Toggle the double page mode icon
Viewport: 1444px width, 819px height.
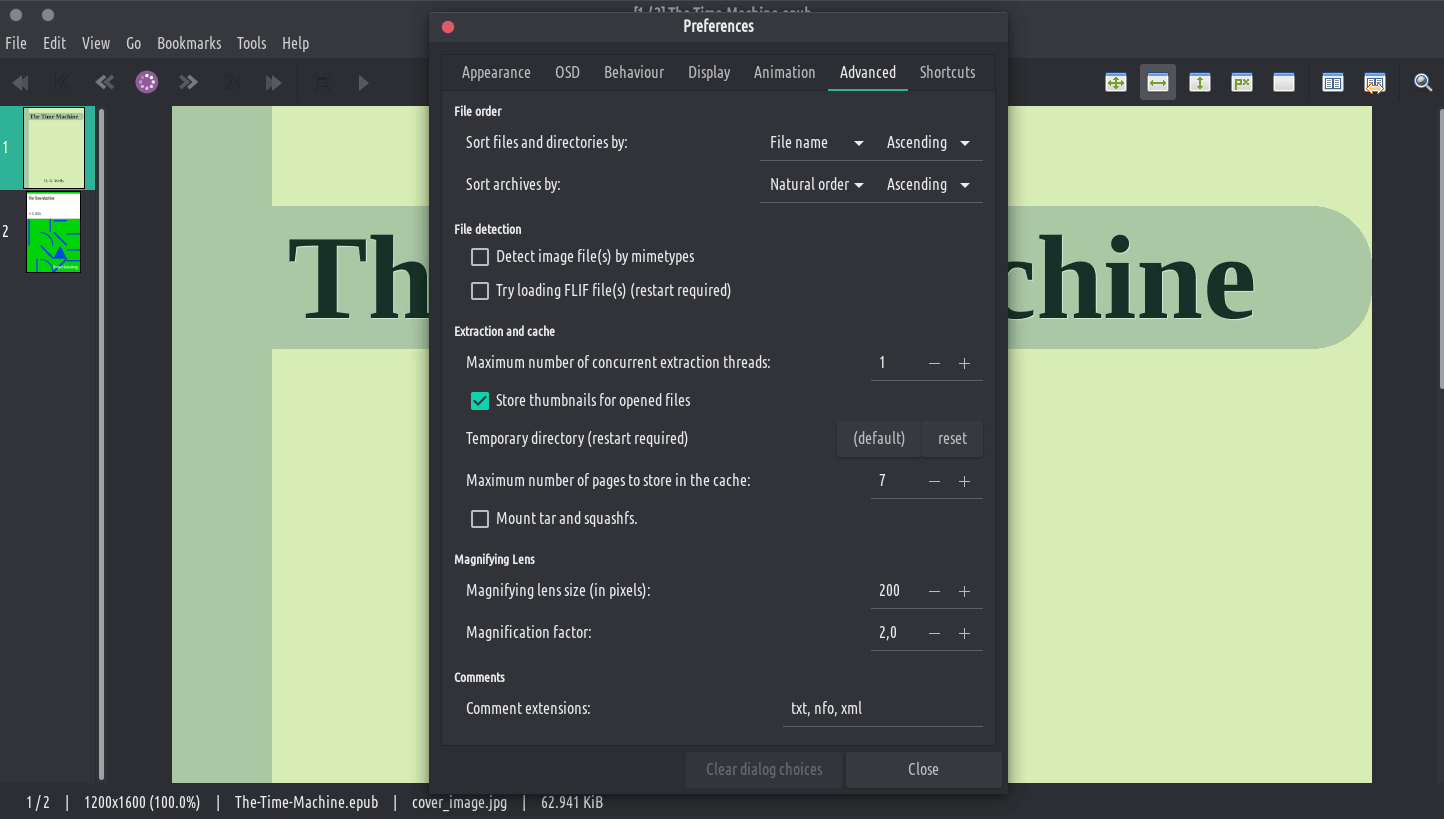point(1333,83)
